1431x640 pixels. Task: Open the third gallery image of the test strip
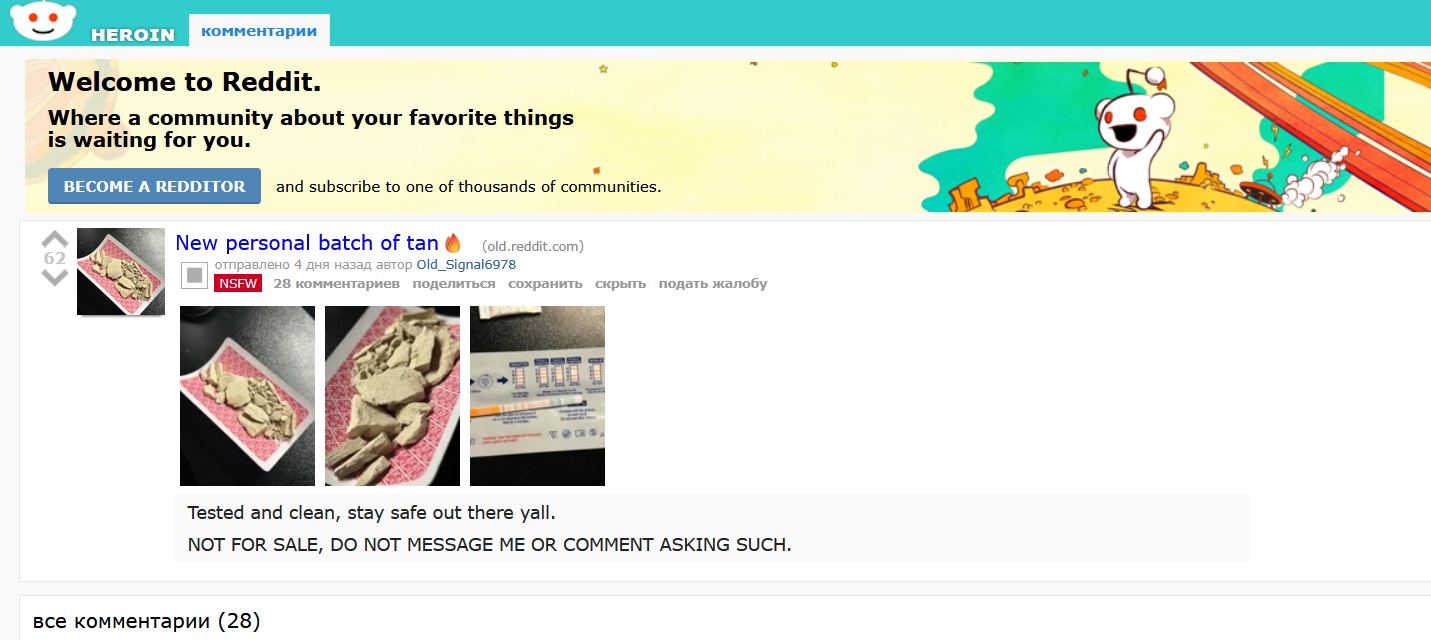click(537, 396)
